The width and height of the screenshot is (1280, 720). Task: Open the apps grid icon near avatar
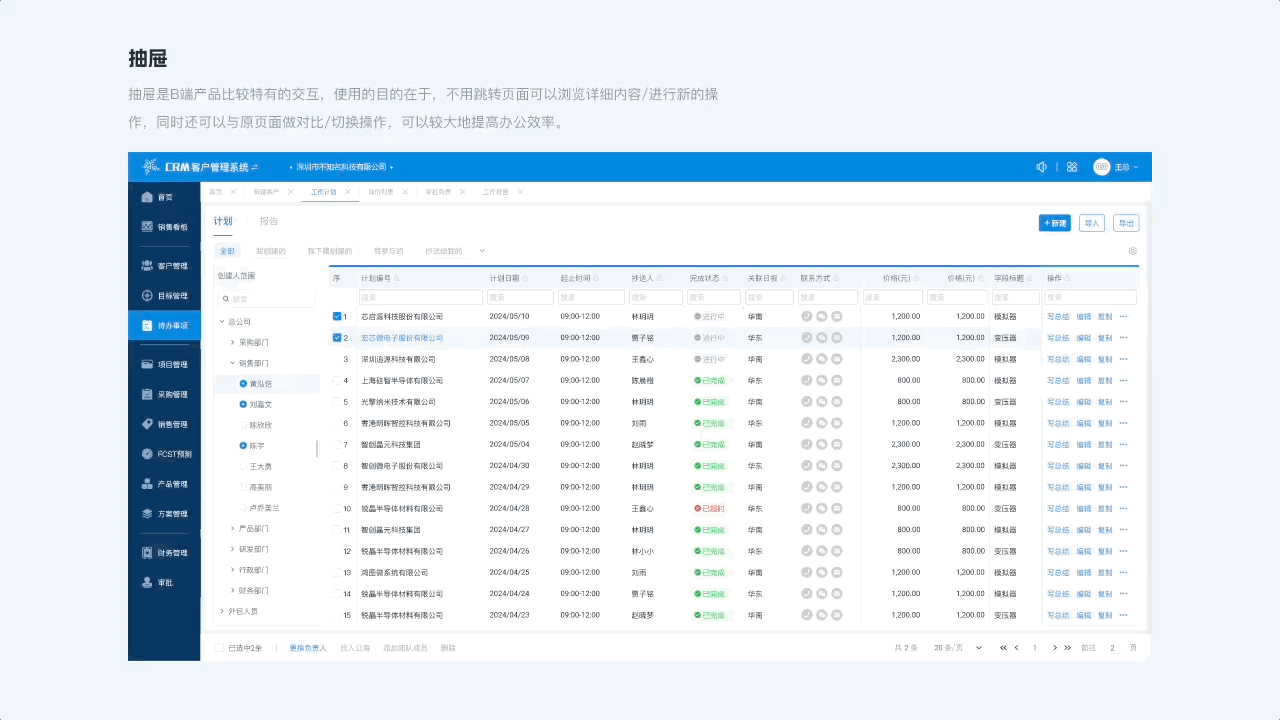1071,166
